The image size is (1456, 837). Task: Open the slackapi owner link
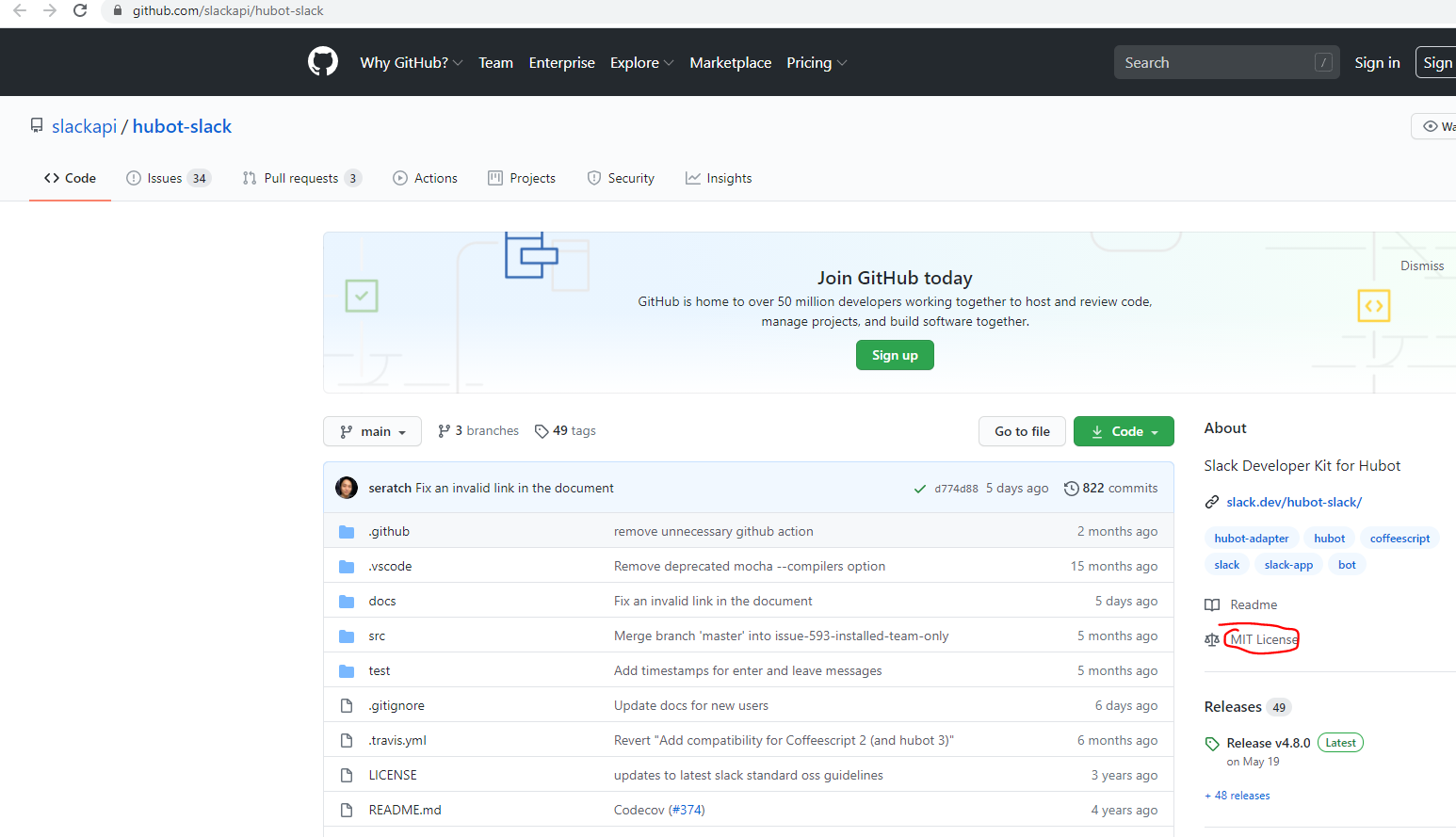[x=85, y=126]
